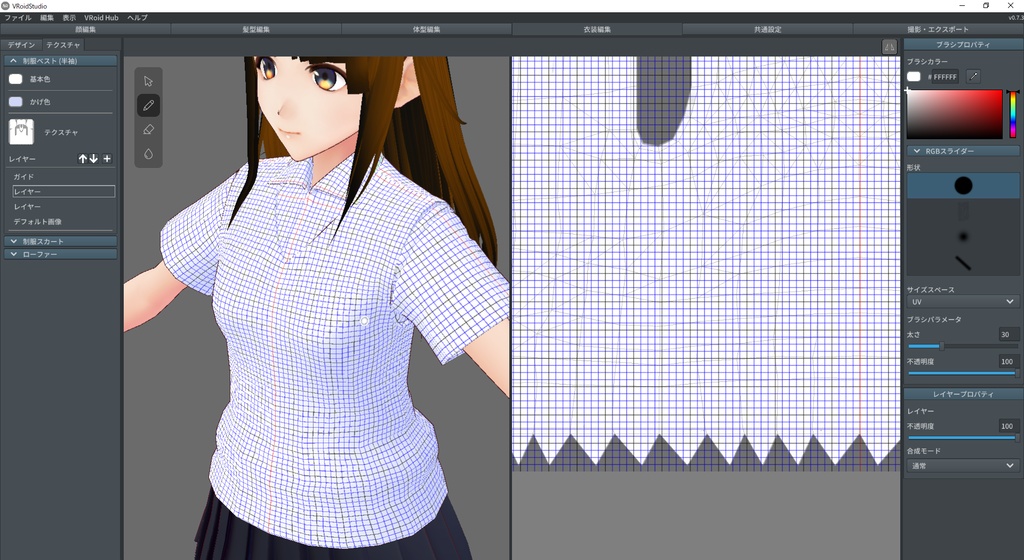
Task: Switch to the 撮影・エクスポート tab
Action: coord(938,29)
